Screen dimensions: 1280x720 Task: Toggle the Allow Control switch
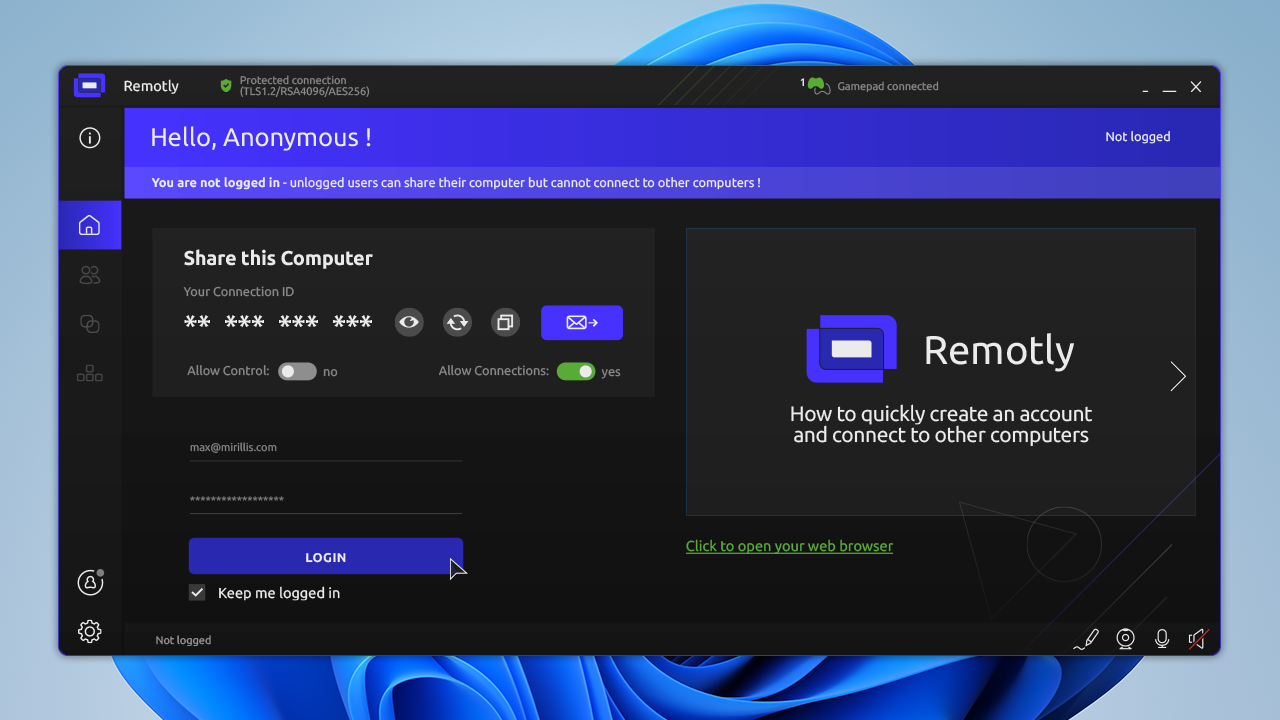point(297,371)
